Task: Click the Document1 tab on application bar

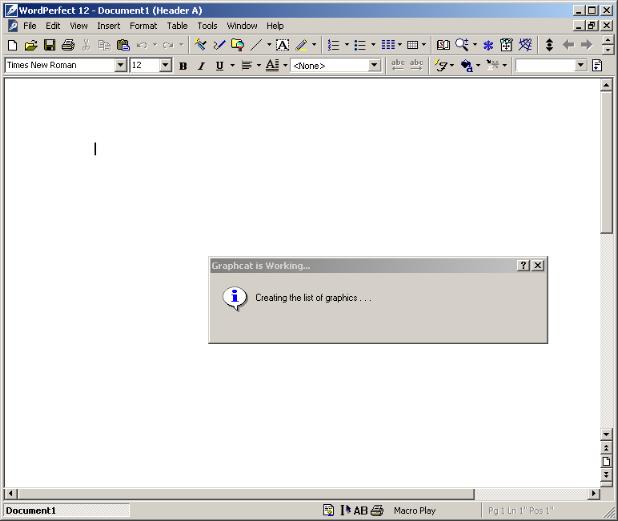Action: tap(67, 511)
